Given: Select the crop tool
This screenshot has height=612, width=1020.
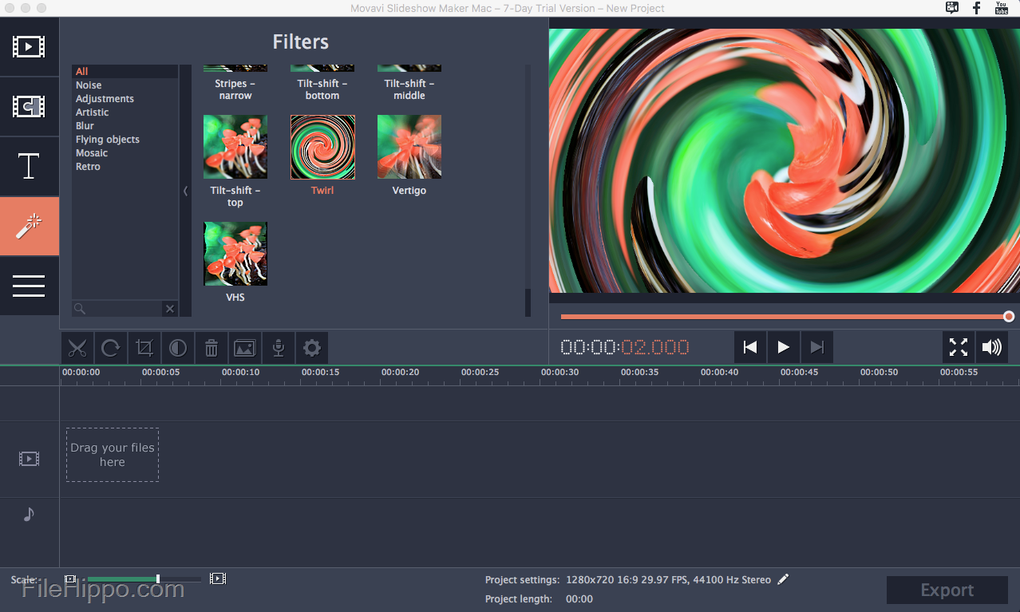Looking at the screenshot, I should click(x=144, y=348).
